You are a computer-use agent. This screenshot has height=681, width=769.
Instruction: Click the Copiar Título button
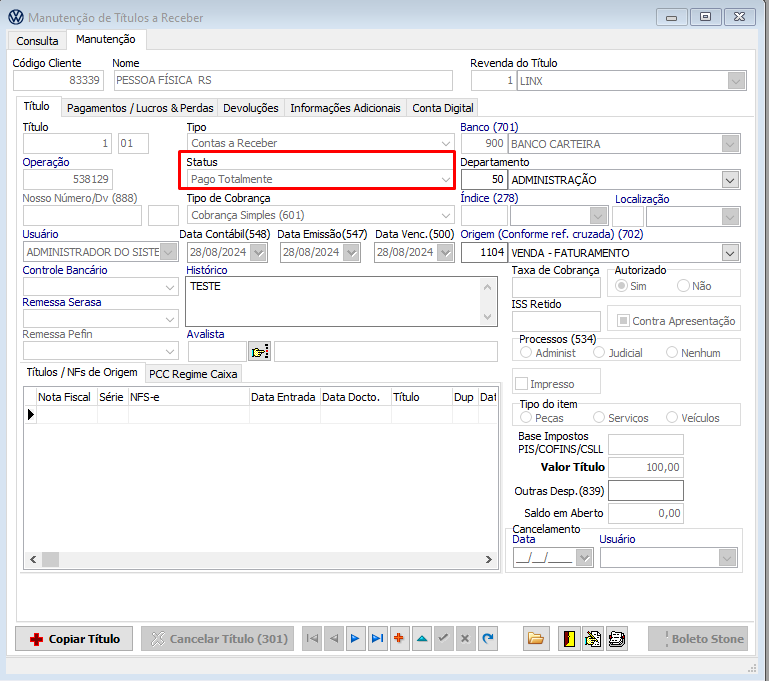click(x=75, y=639)
